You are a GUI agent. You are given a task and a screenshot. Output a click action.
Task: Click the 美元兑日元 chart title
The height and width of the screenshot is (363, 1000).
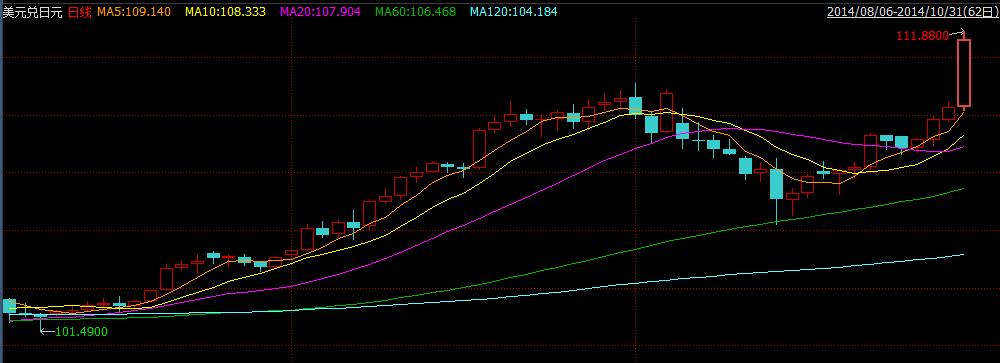pyautogui.click(x=33, y=11)
